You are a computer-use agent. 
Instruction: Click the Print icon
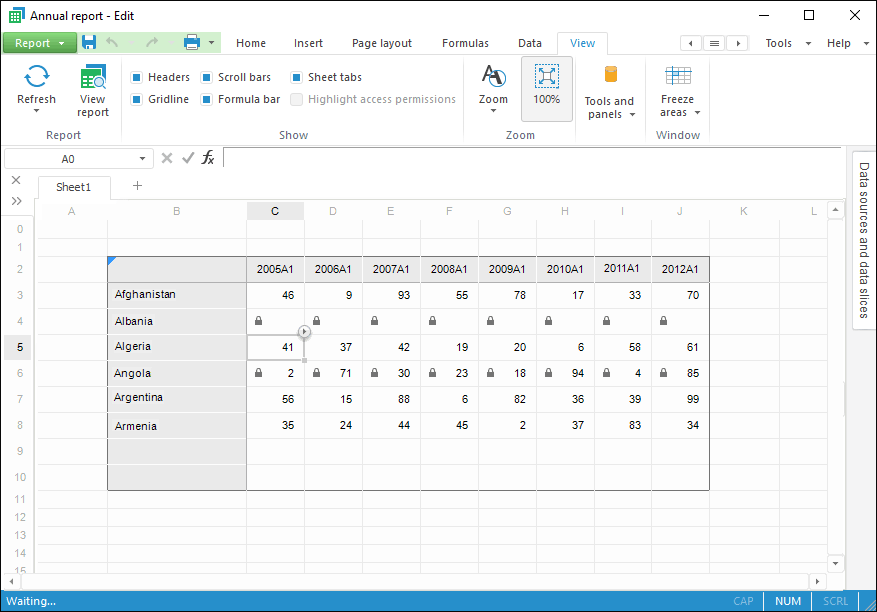pyautogui.click(x=192, y=43)
